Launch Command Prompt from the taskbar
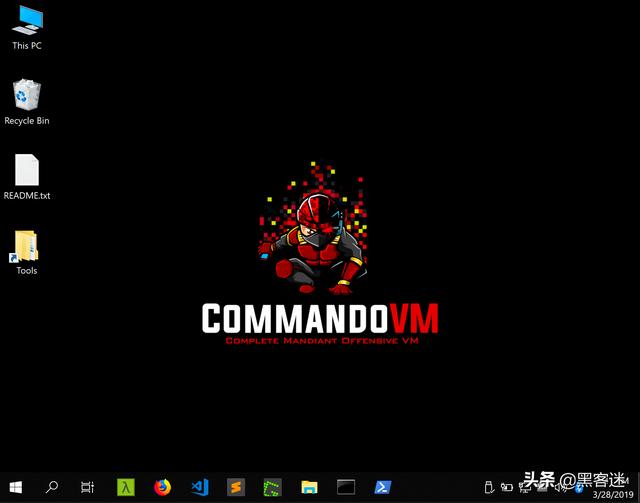Image resolution: width=640 pixels, height=503 pixels. [345, 487]
